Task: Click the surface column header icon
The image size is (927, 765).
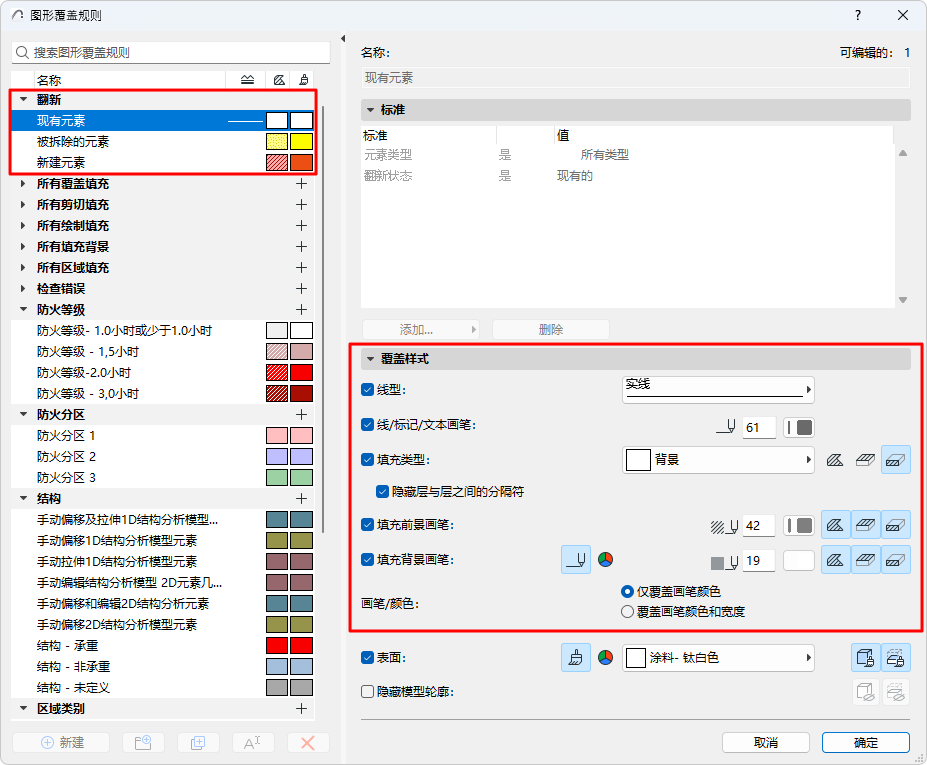Action: 304,80
